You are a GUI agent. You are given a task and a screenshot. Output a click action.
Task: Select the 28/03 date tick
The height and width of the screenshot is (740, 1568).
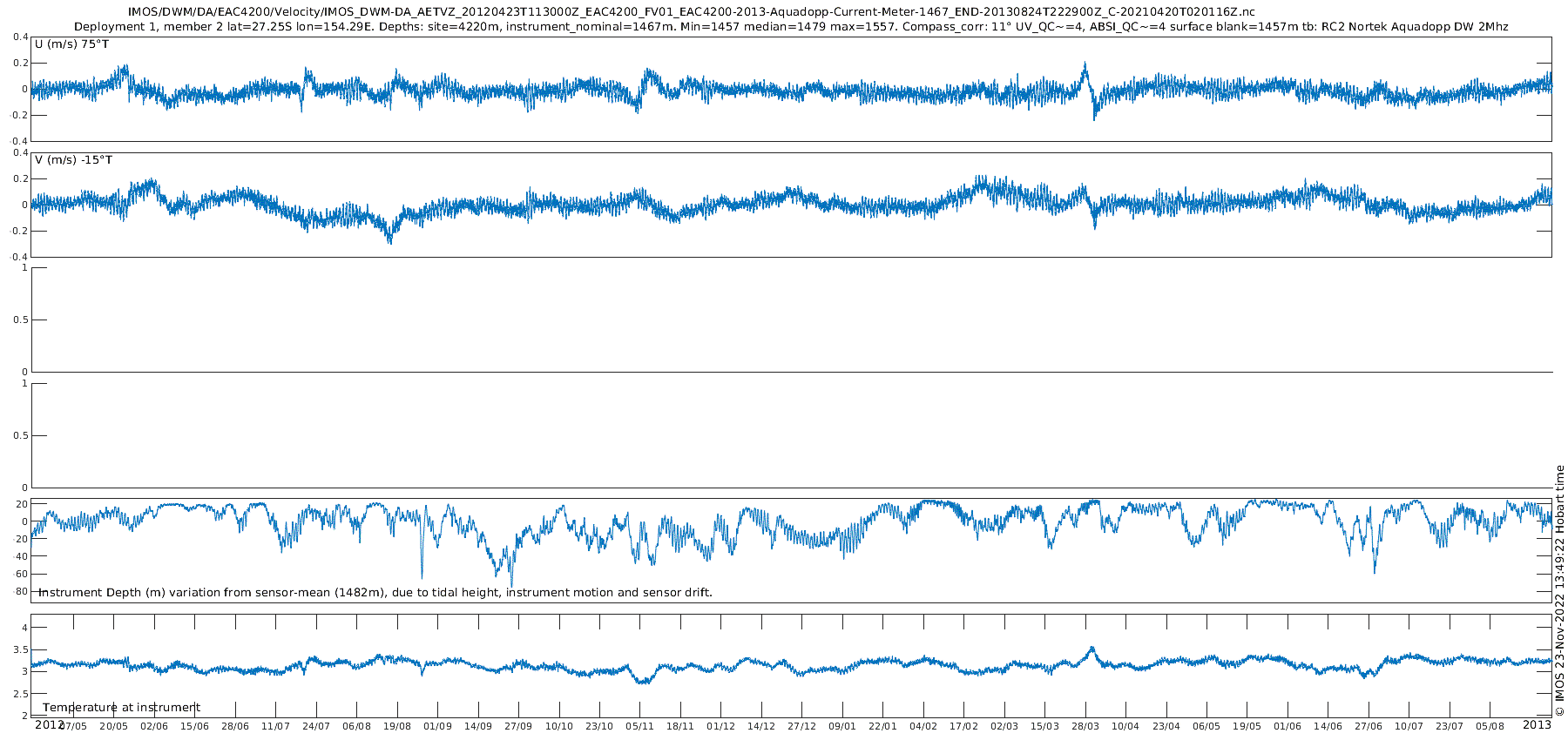coord(1085,726)
